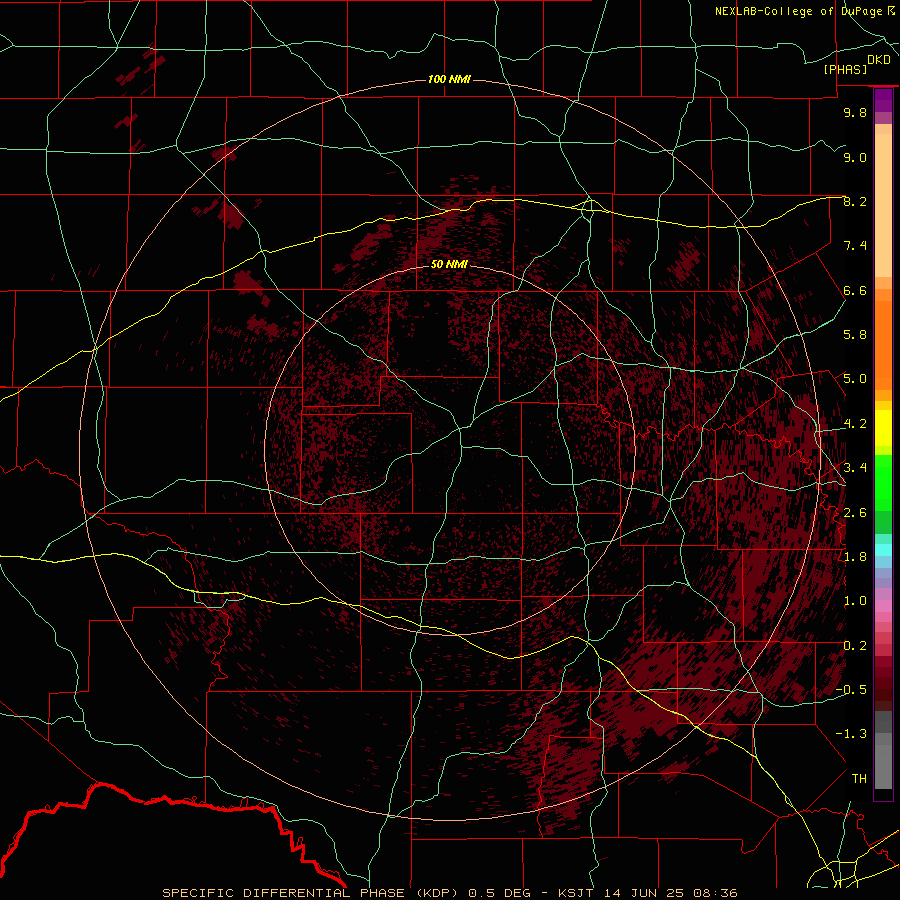Click the 6.6 value on the scale
The width and height of the screenshot is (900, 900).
[x=855, y=290]
